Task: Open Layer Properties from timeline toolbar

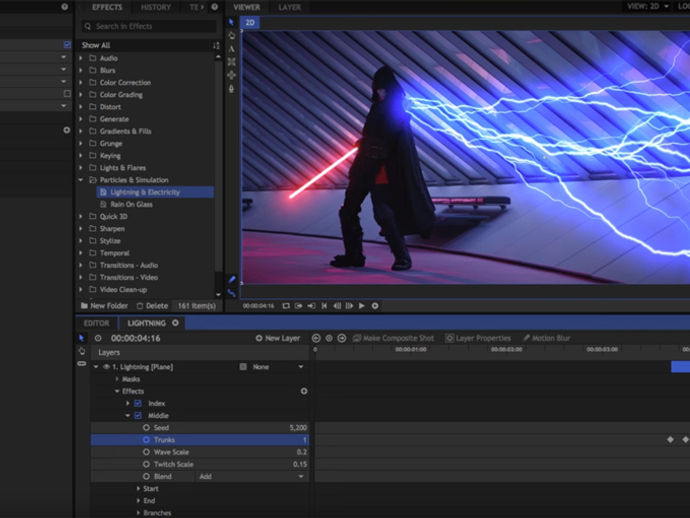Action: coord(478,338)
